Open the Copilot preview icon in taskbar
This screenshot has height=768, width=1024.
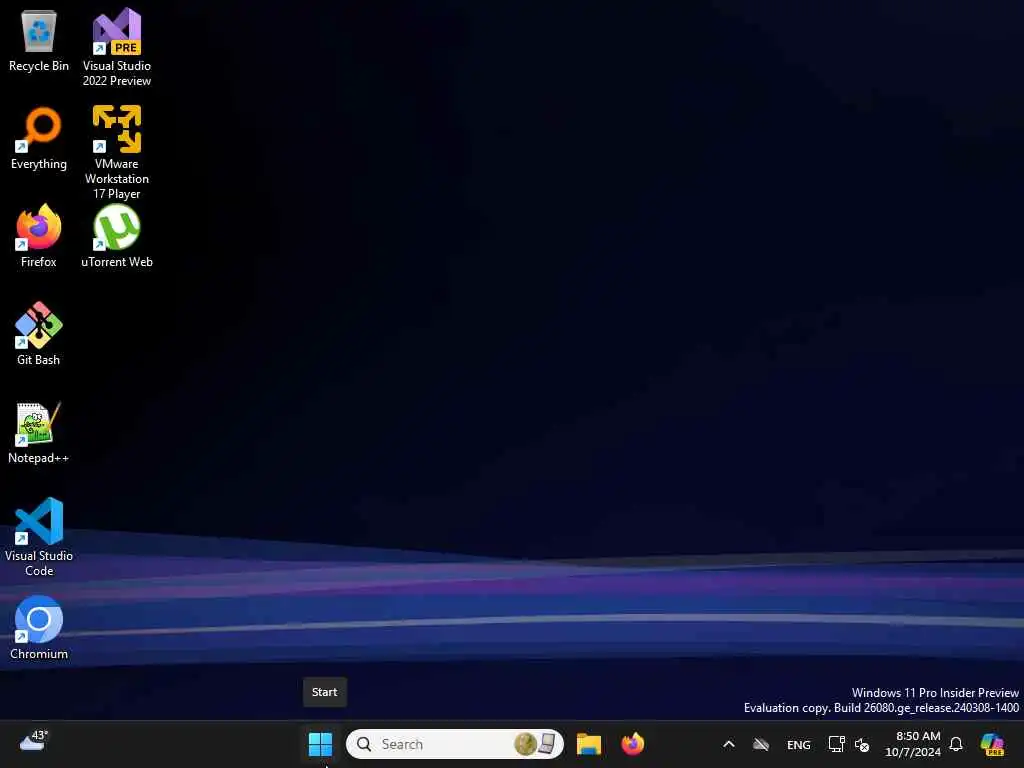992,744
